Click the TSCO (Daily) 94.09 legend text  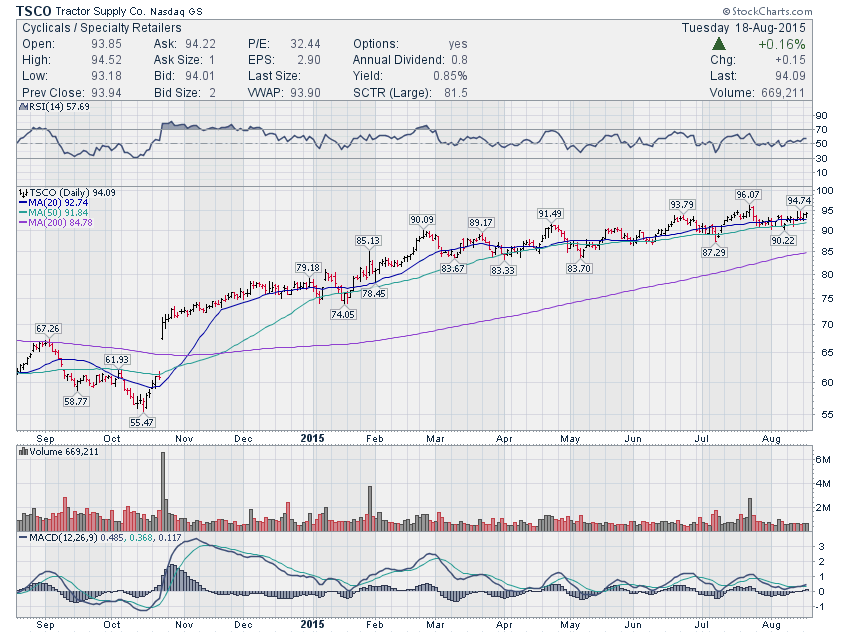(x=72, y=193)
